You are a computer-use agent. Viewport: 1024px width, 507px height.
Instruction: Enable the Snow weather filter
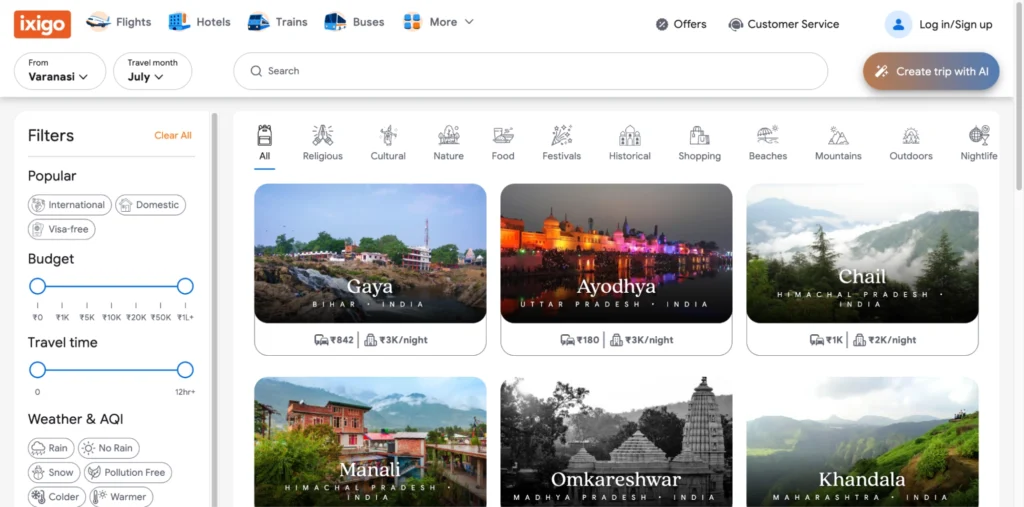tap(54, 472)
